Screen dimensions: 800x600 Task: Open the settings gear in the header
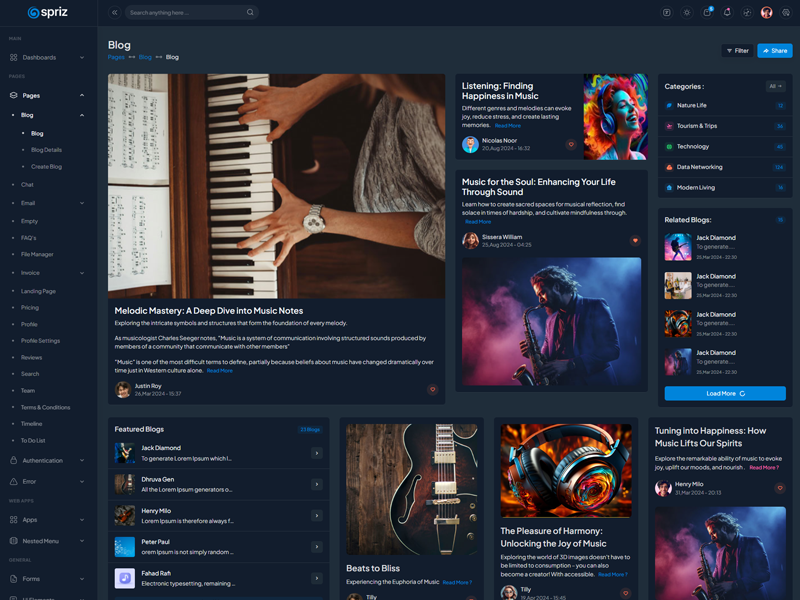coord(786,13)
